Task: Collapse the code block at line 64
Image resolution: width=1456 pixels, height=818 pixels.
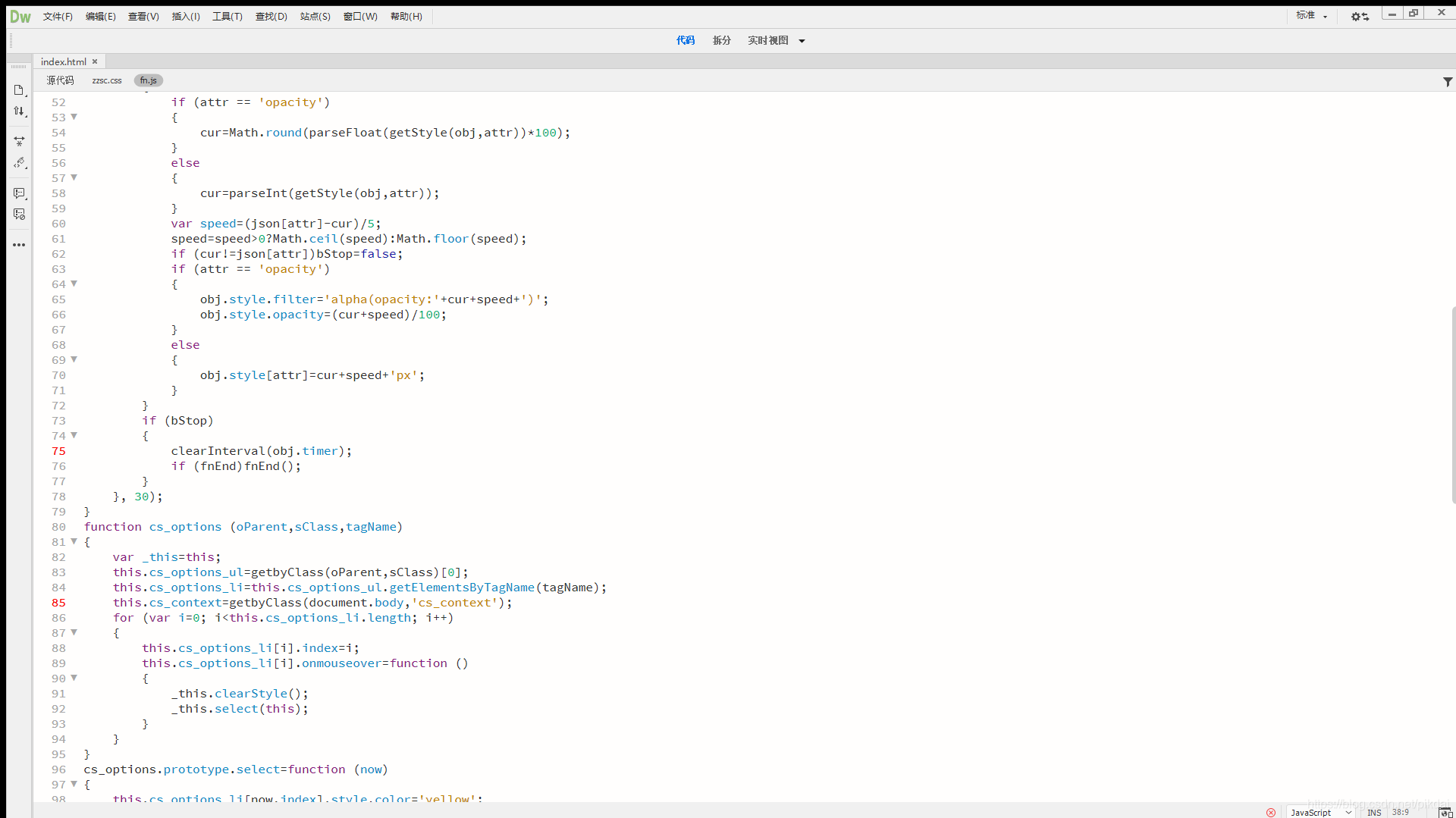Action: [74, 284]
